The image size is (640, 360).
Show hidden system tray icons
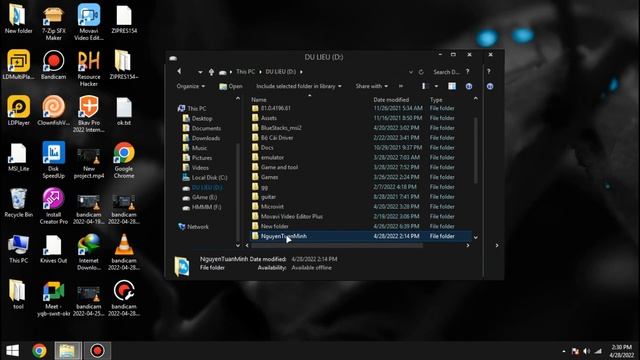point(564,351)
